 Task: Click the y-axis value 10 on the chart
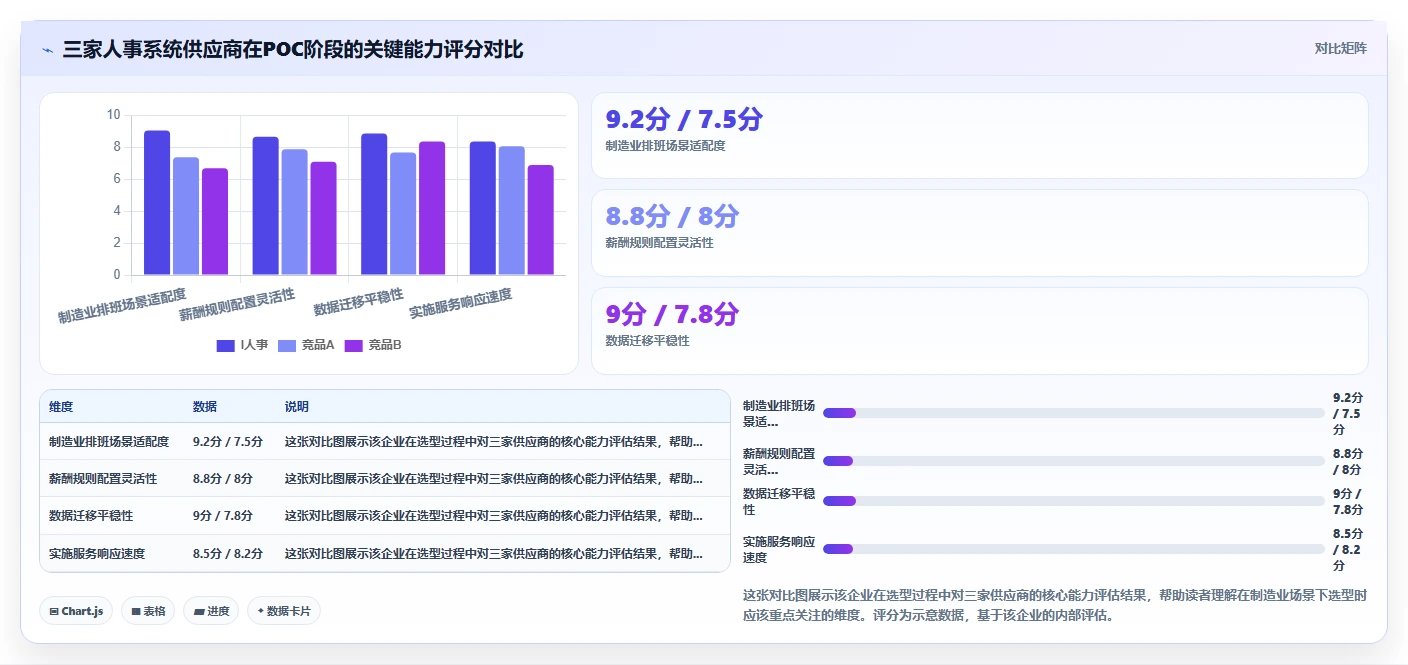(113, 115)
